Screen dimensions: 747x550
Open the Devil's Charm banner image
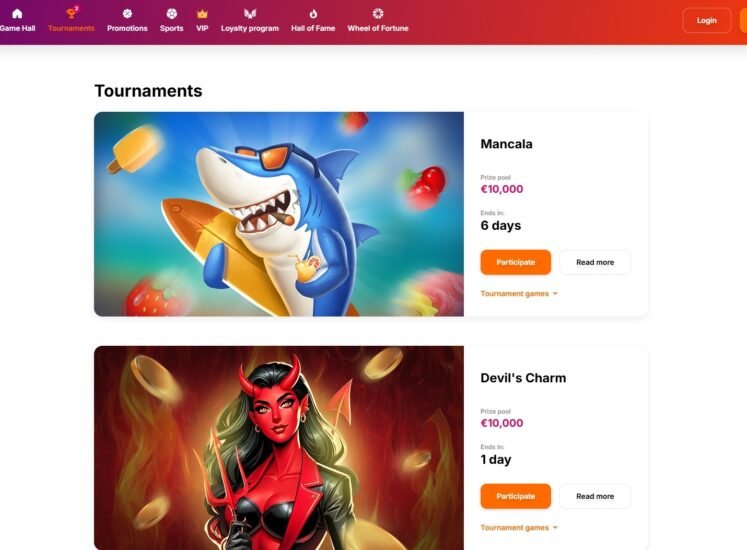point(279,448)
